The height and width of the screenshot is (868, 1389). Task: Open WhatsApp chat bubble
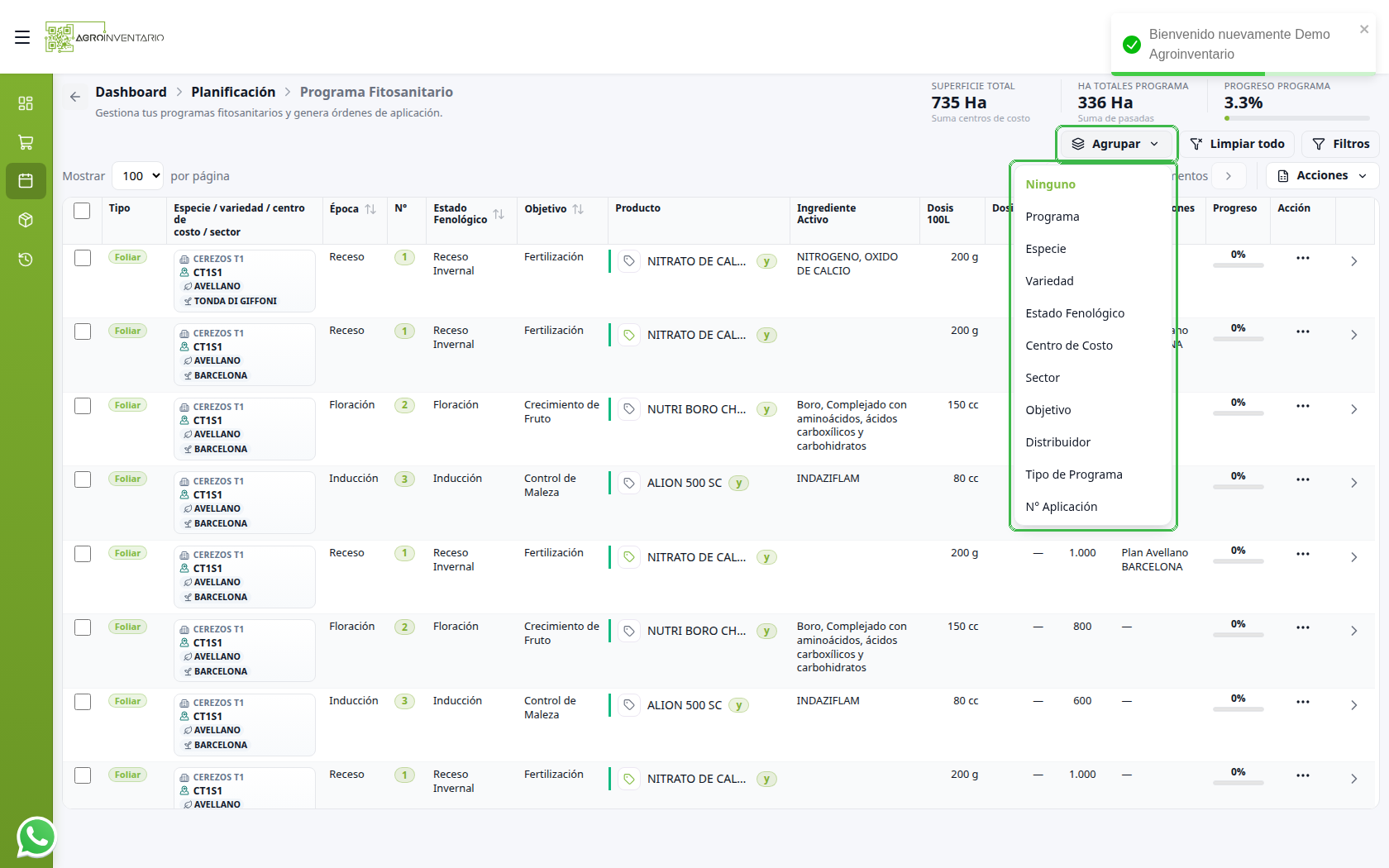(x=36, y=837)
